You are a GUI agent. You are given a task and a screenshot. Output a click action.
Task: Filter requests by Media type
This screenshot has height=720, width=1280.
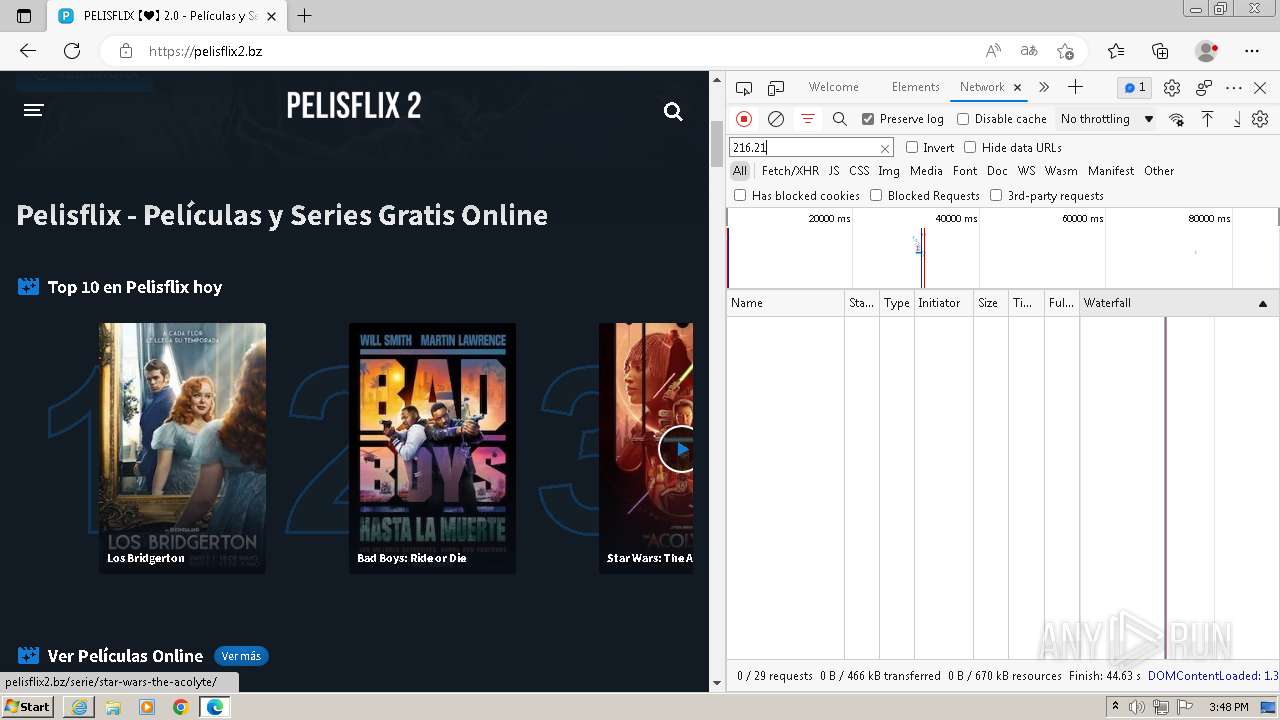pyautogui.click(x=926, y=171)
